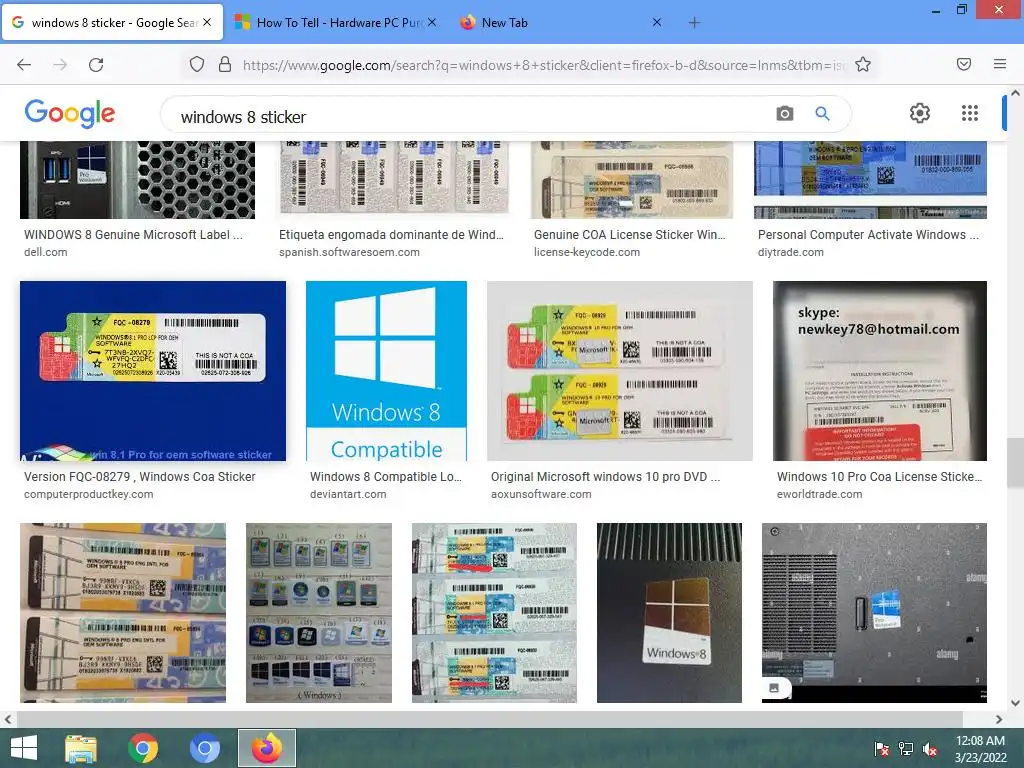Viewport: 1024px width, 768px height.
Task: Close the New Tab tab
Action: click(657, 22)
